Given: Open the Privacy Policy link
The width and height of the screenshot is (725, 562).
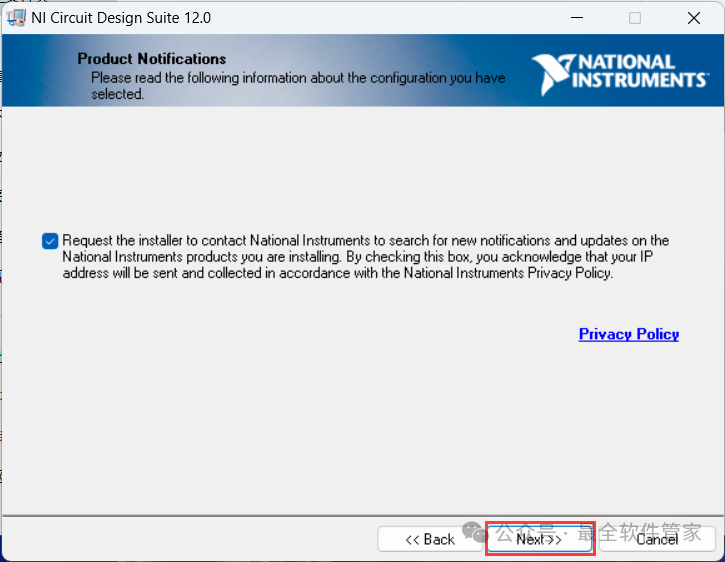Looking at the screenshot, I should click(628, 334).
